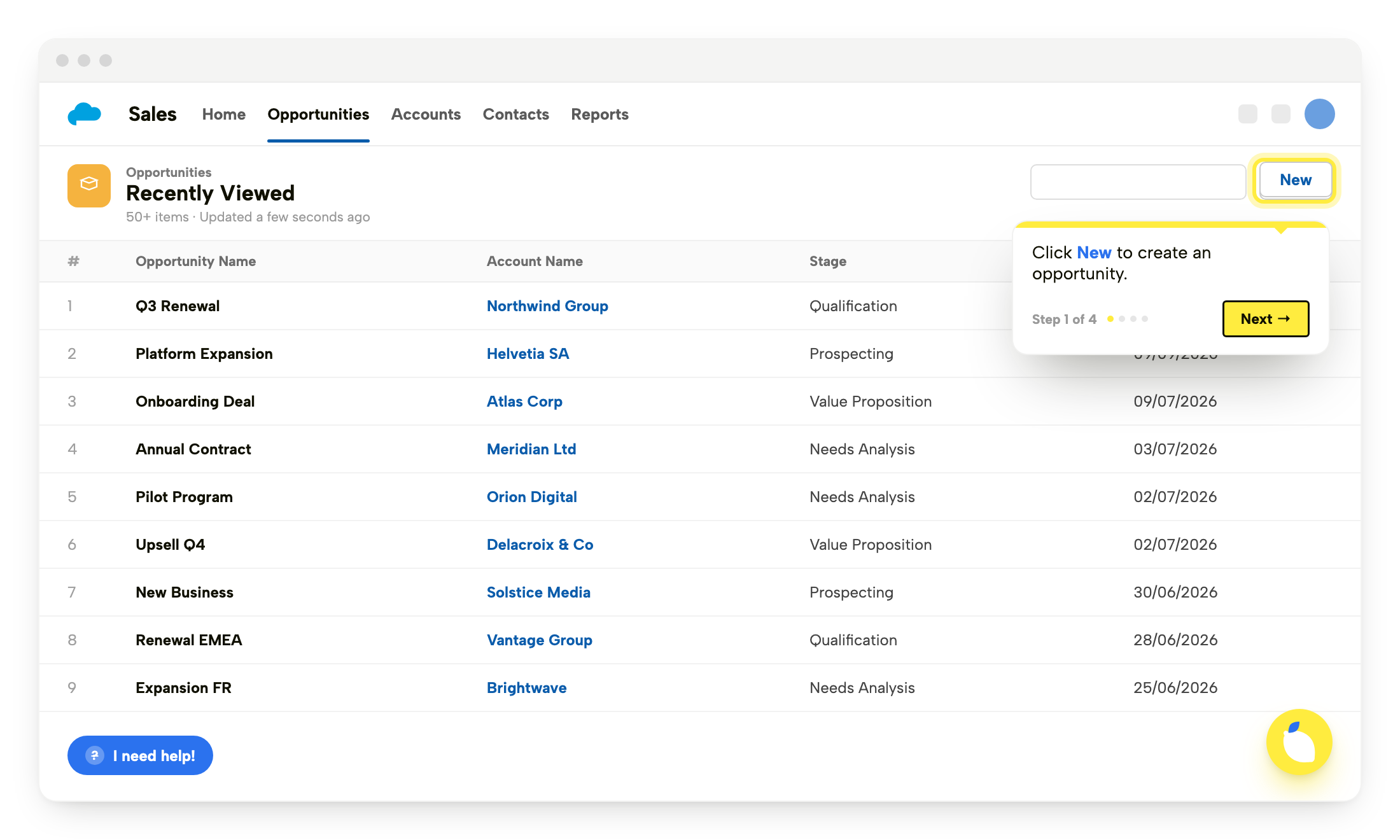Viewport: 1400px width, 840px height.
Task: Switch to the Accounts tab
Action: [x=426, y=114]
